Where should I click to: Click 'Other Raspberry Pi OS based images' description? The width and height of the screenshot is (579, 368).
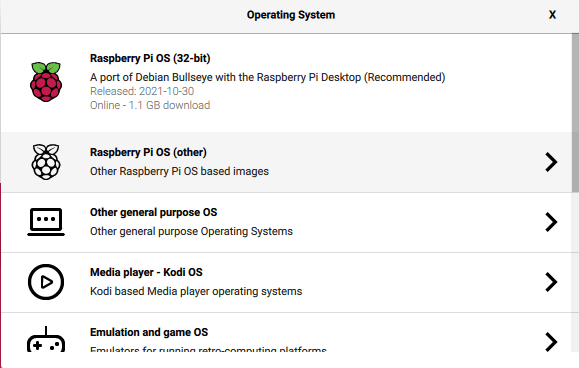[x=179, y=171]
